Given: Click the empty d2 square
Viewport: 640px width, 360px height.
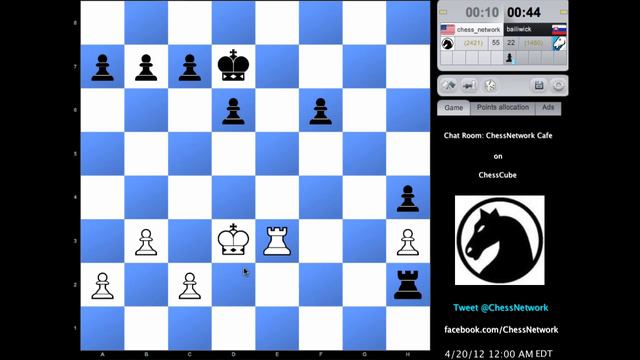Looking at the screenshot, I should point(233,284).
